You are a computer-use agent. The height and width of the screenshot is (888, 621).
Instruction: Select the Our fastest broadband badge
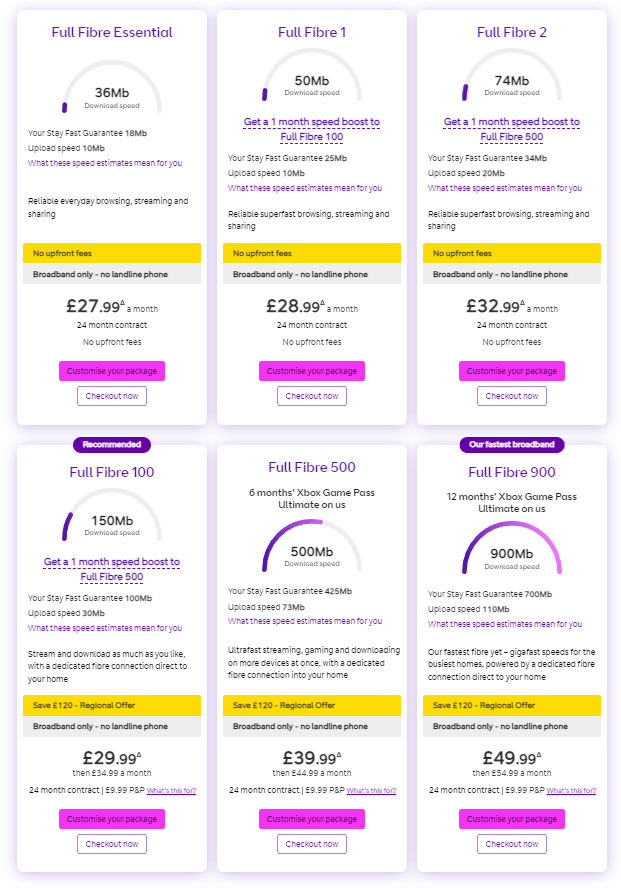[512, 445]
